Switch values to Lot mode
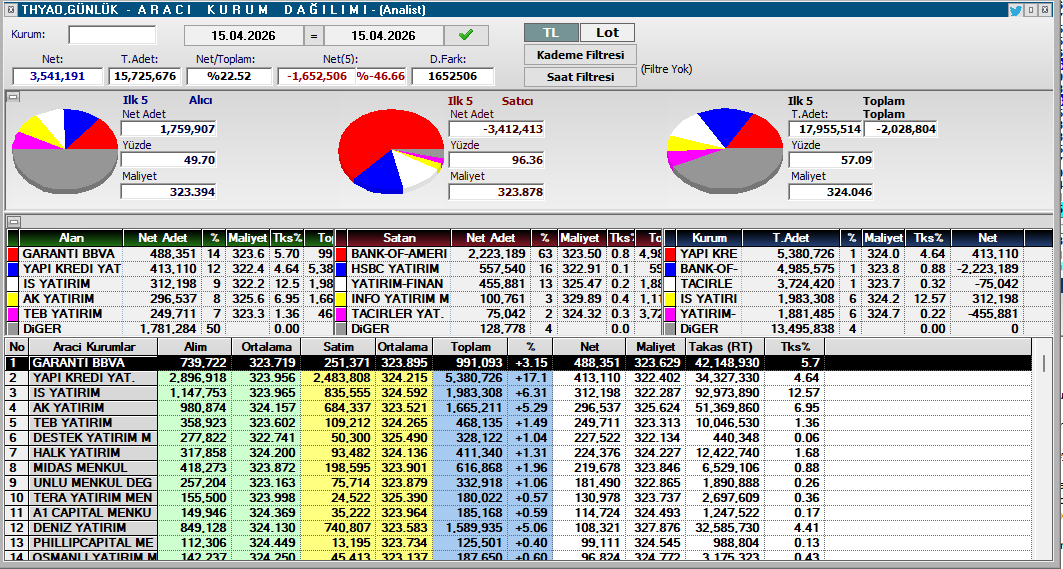 607,33
